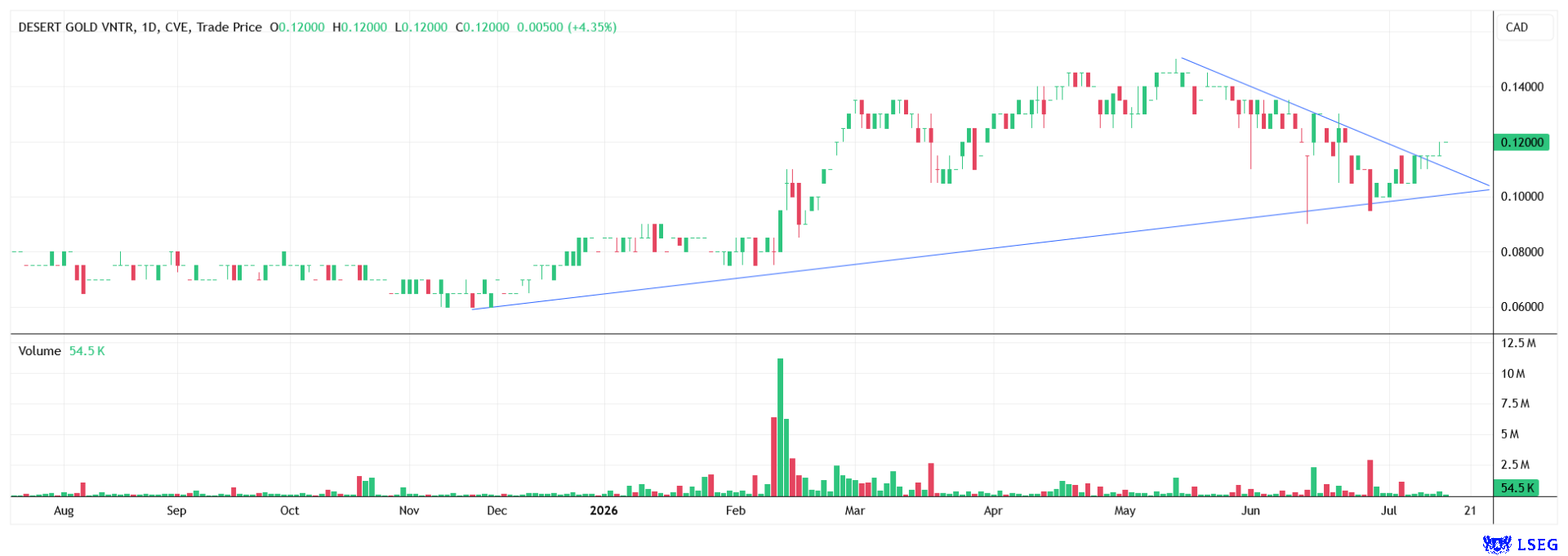
Task: Click the Jul label on time axis
Action: point(1388,510)
